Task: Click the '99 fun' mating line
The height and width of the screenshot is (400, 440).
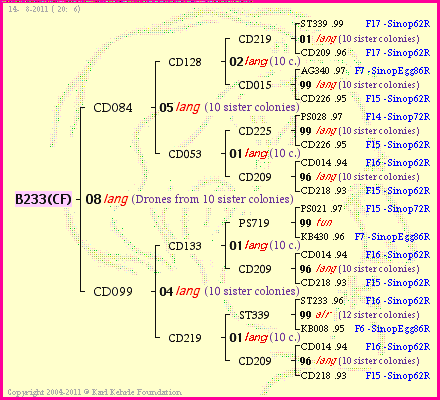Action: (316, 223)
